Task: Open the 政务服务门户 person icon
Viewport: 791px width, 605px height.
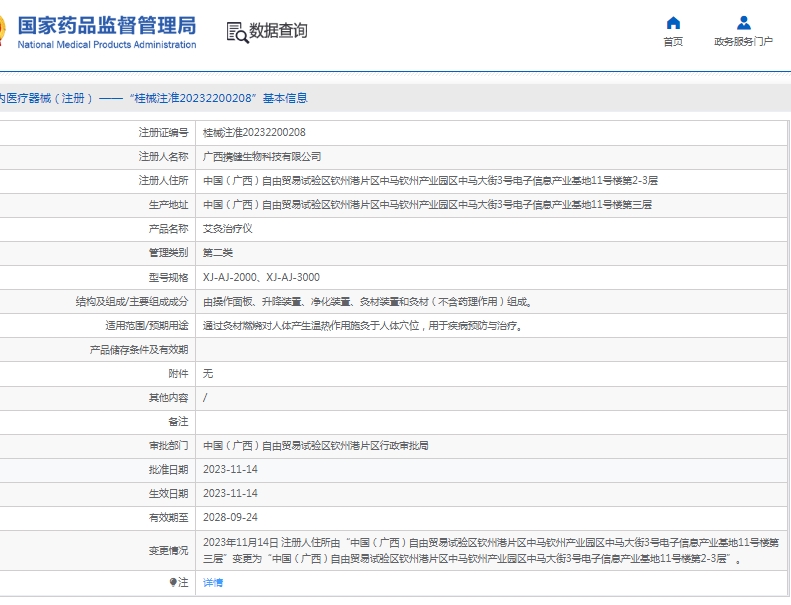Action: point(744,23)
